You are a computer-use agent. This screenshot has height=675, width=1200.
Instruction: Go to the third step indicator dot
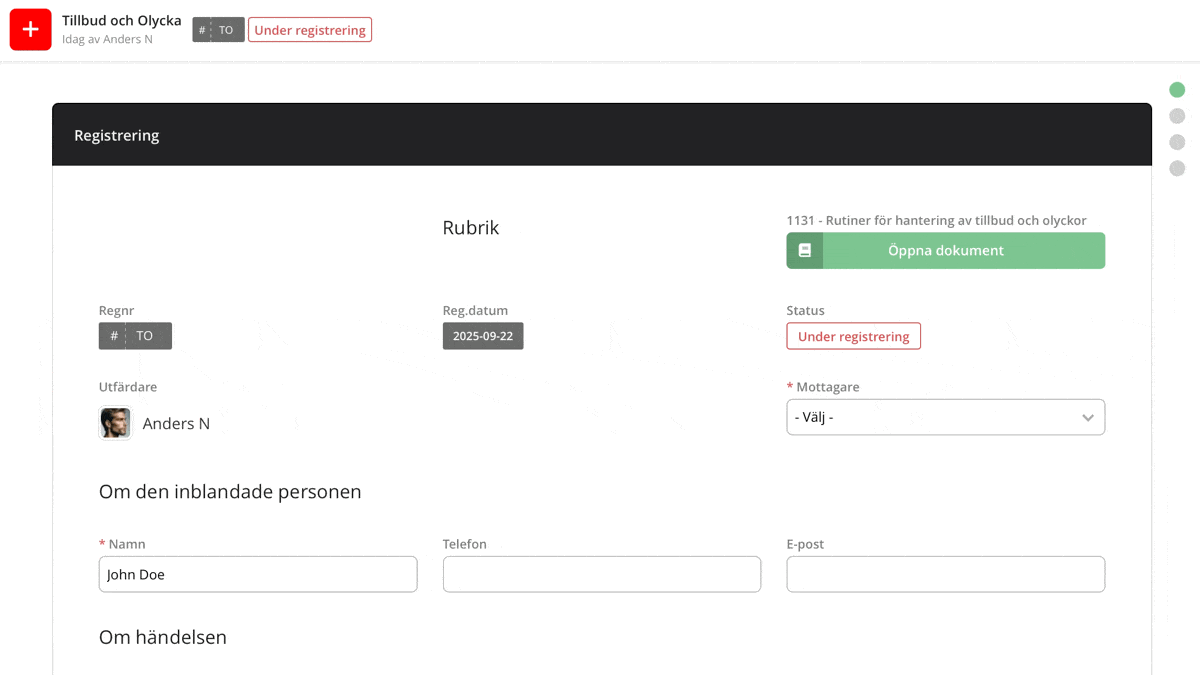(x=1177, y=142)
